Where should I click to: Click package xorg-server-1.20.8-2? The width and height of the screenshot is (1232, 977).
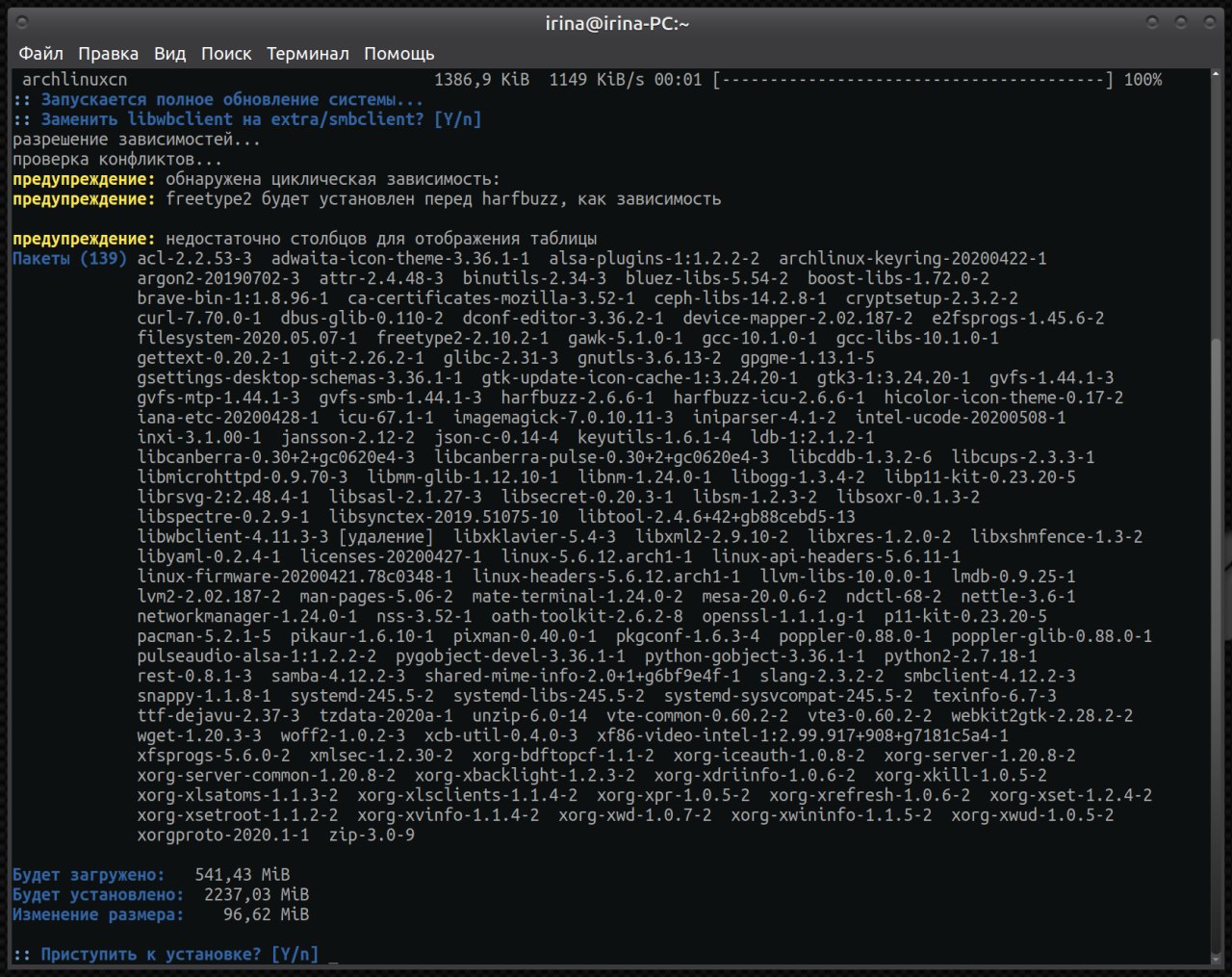coord(980,756)
